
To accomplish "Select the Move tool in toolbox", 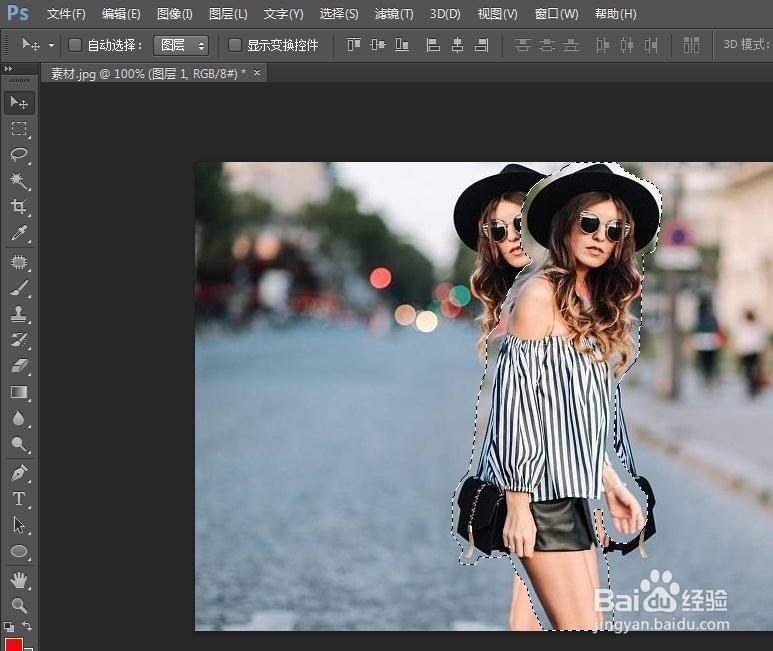I will point(19,103).
